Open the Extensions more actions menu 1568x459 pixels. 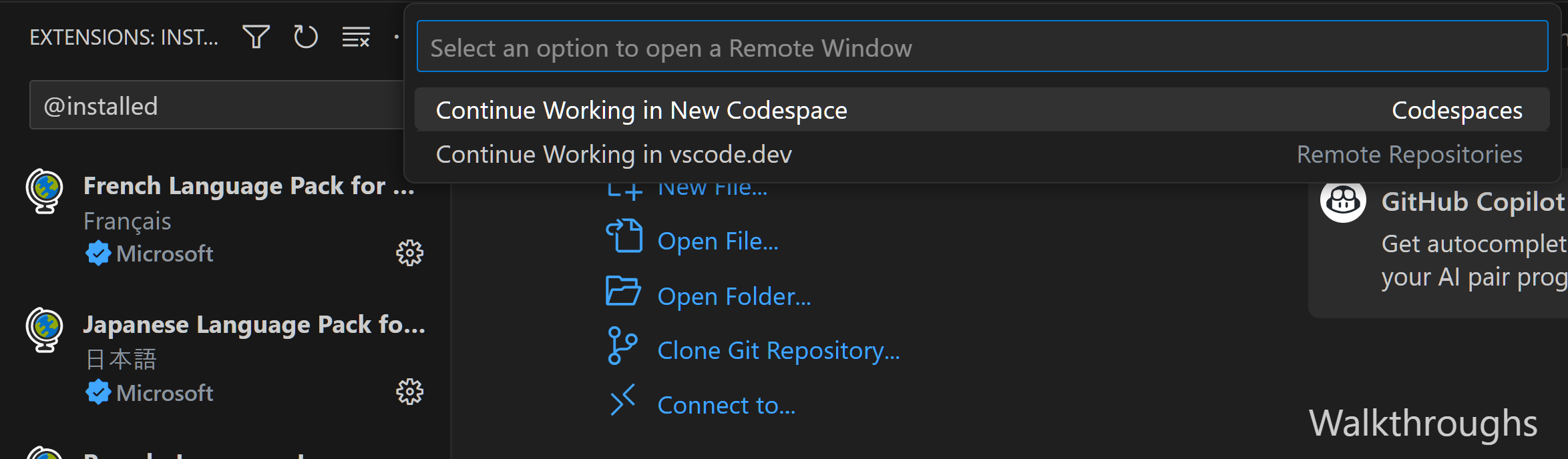click(397, 37)
